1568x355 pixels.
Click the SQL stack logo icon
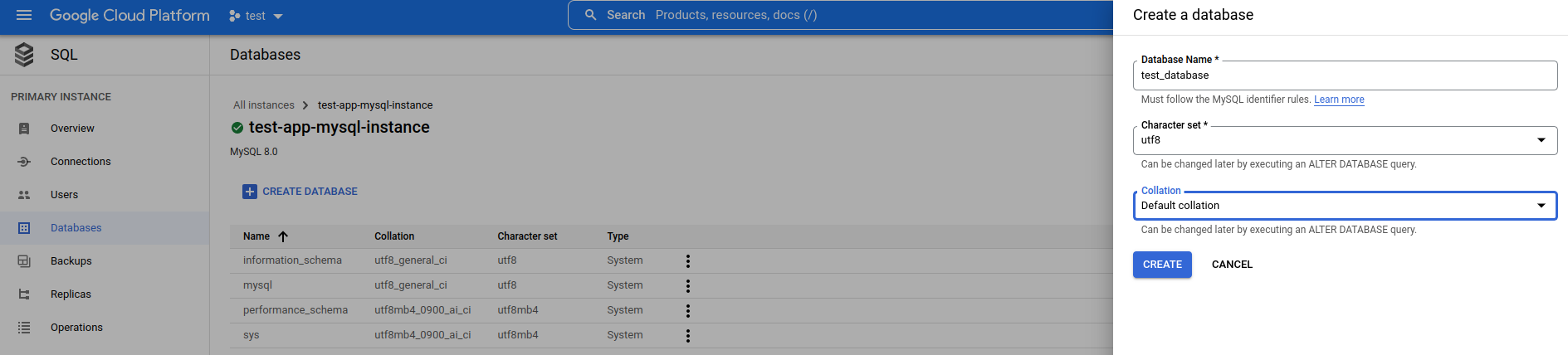coord(24,55)
